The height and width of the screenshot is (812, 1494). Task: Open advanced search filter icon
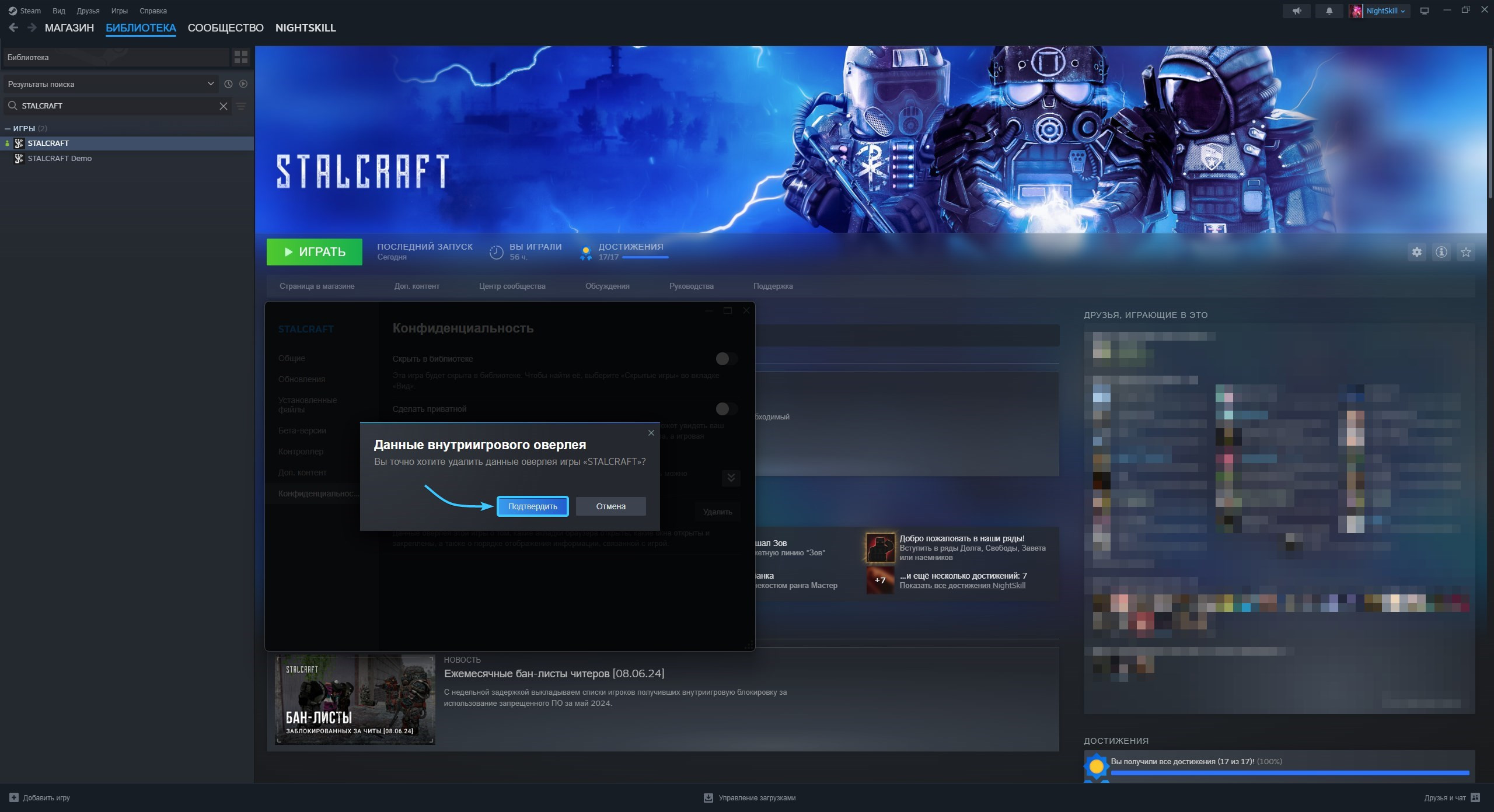[241, 106]
